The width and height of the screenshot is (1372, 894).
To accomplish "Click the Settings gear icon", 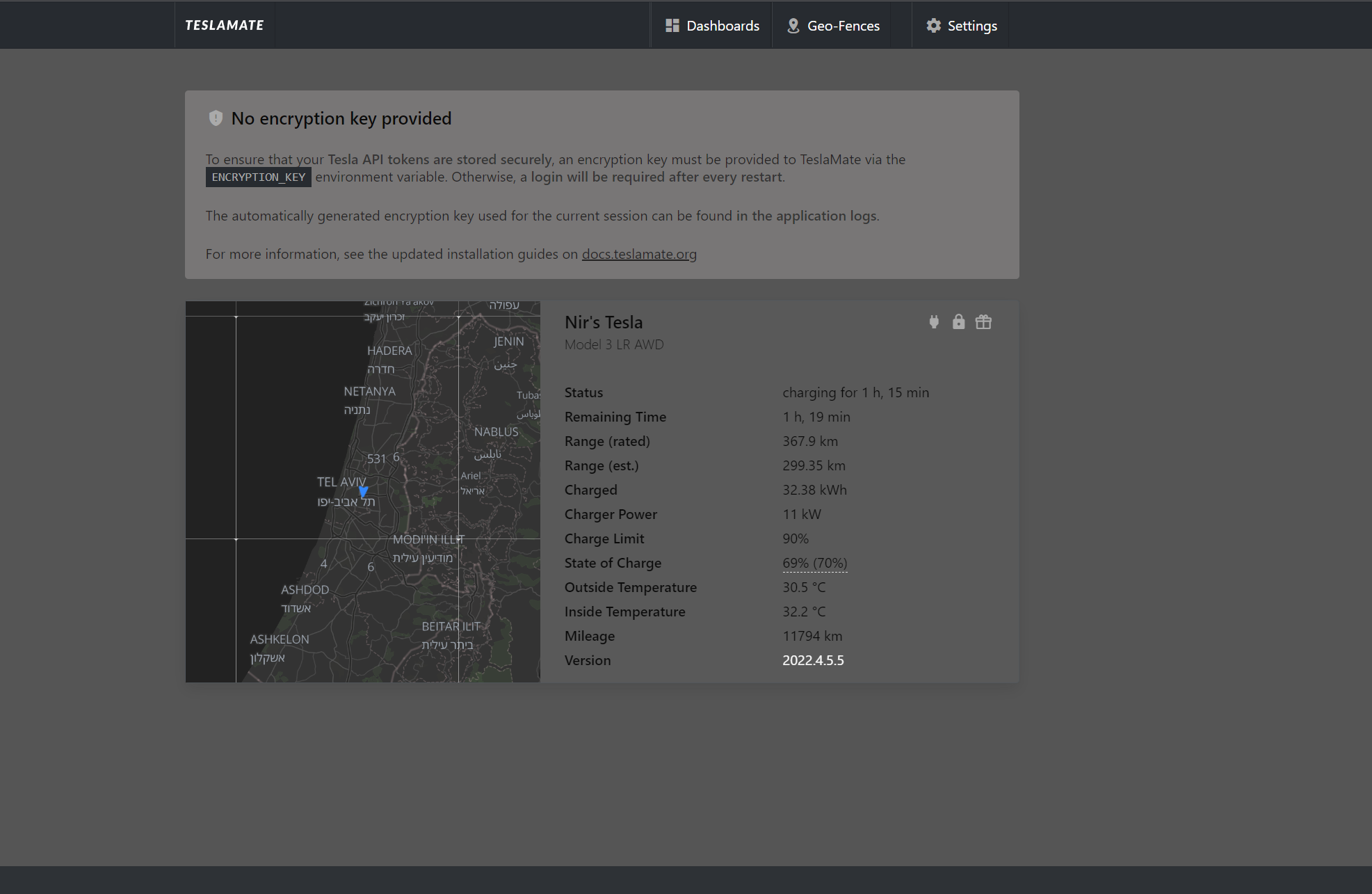I will click(933, 26).
